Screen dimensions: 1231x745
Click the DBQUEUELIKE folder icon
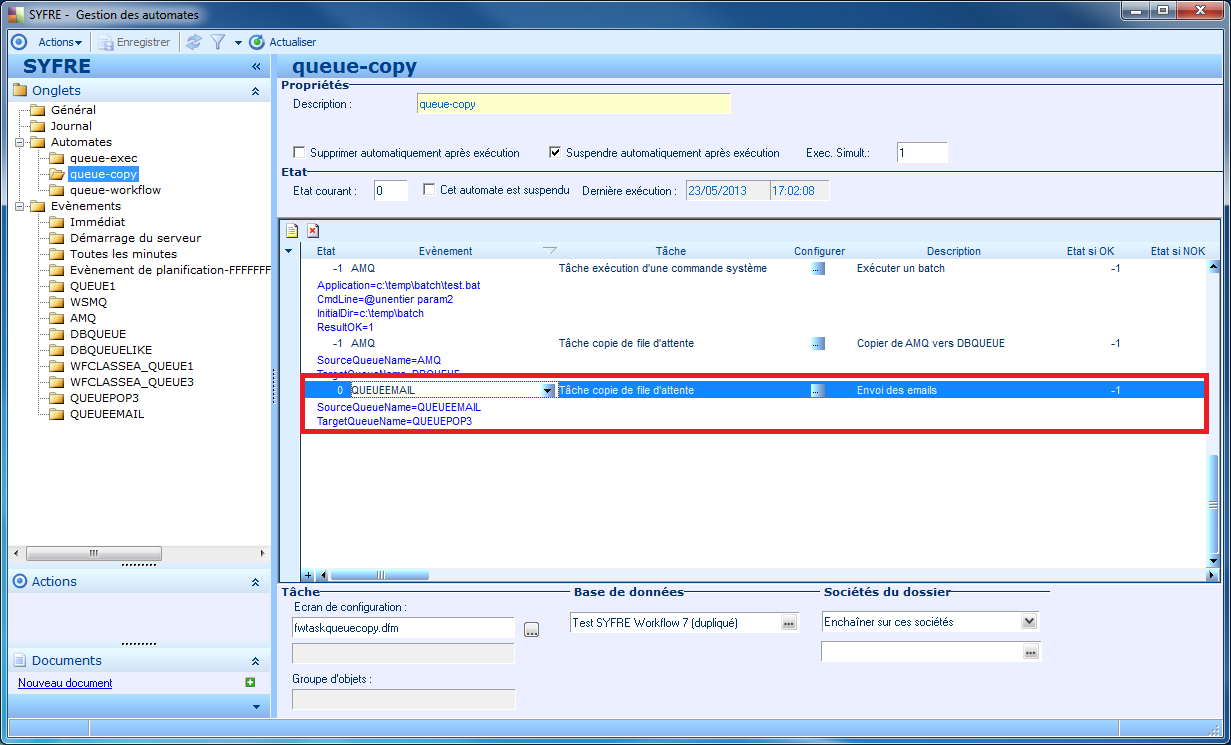[x=56, y=350]
